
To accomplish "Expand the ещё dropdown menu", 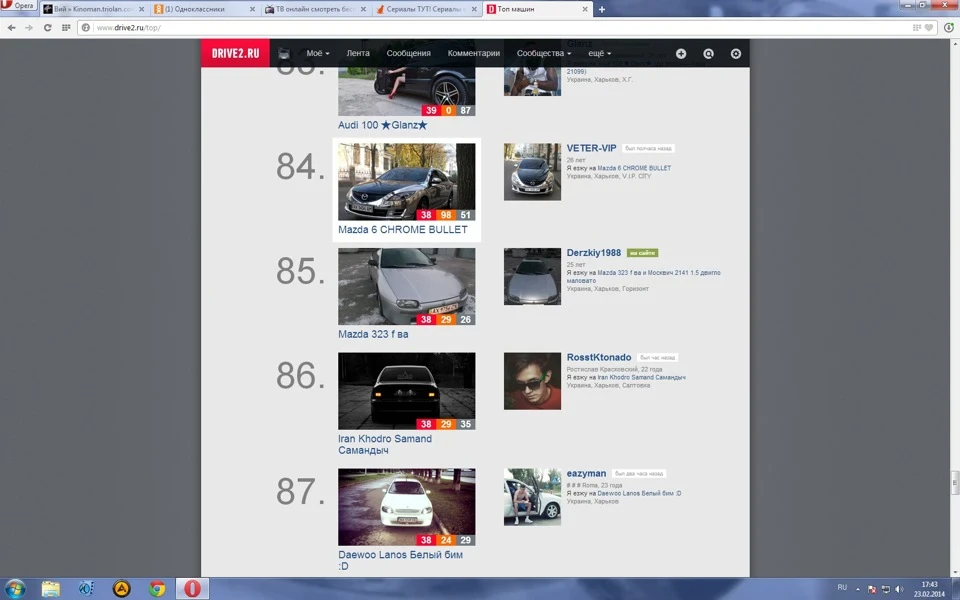I will click(x=599, y=53).
